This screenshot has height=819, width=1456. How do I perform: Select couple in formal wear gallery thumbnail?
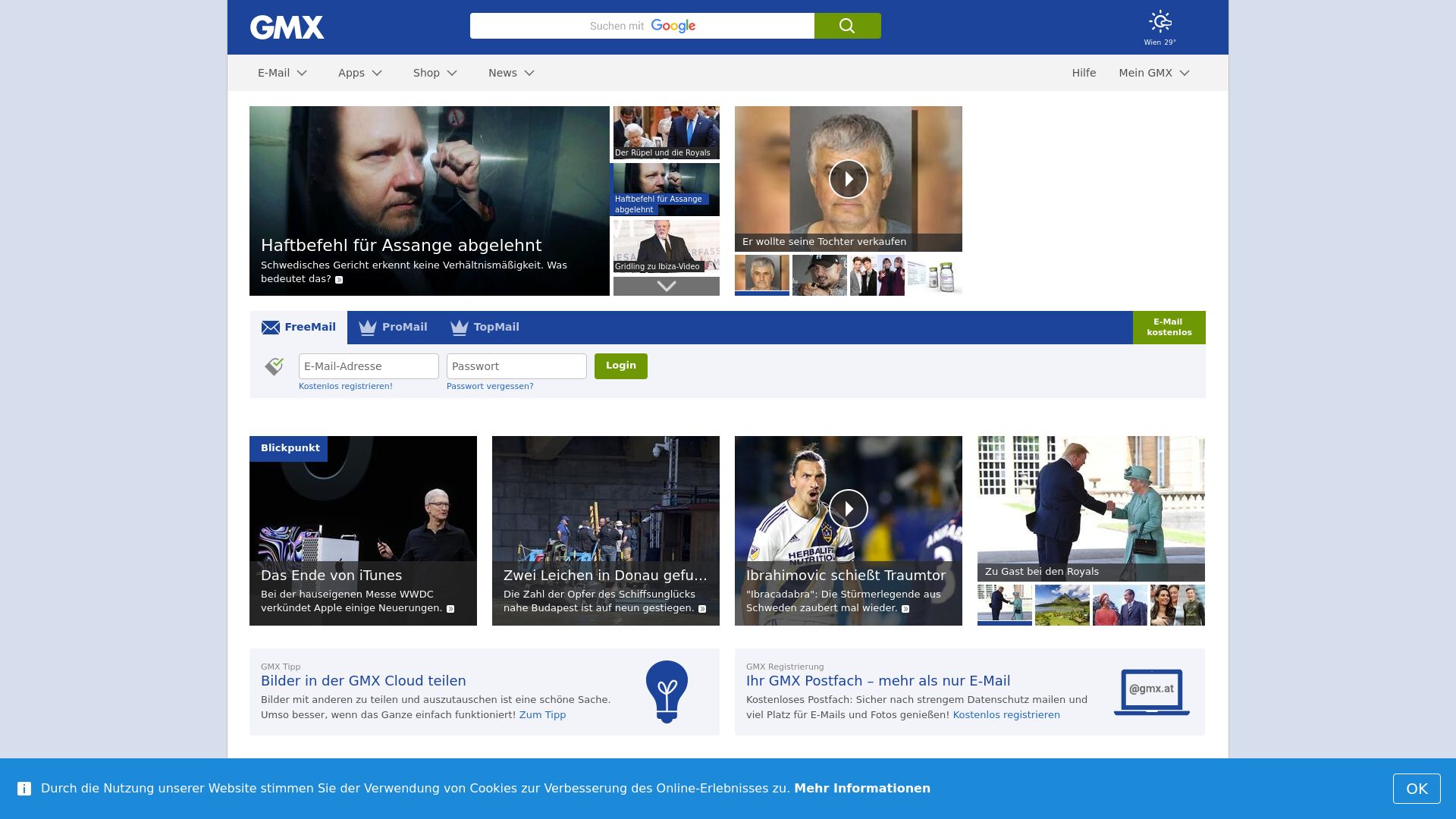(1120, 604)
